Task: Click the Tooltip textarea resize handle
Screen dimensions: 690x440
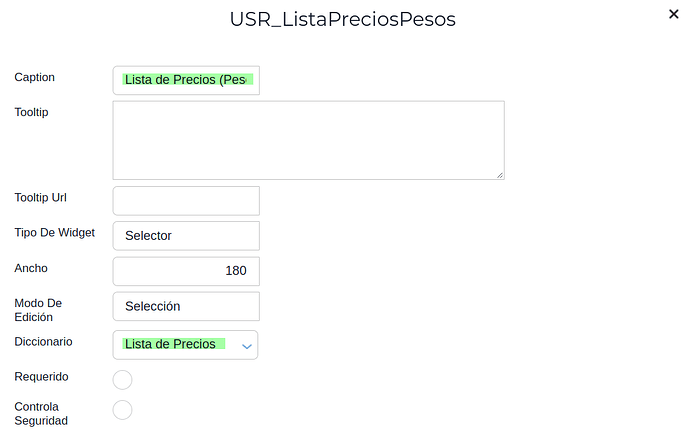Action: 499,174
